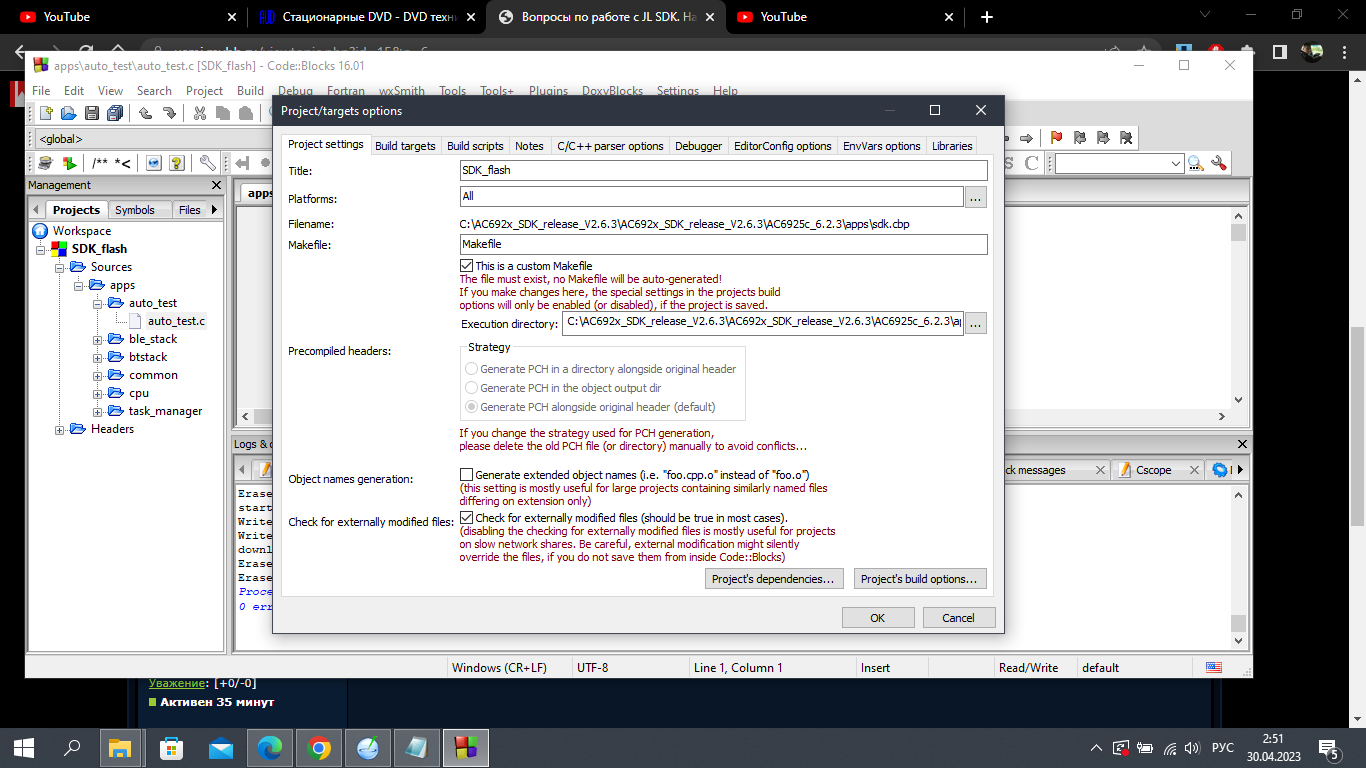Click the OK button

tap(877, 618)
